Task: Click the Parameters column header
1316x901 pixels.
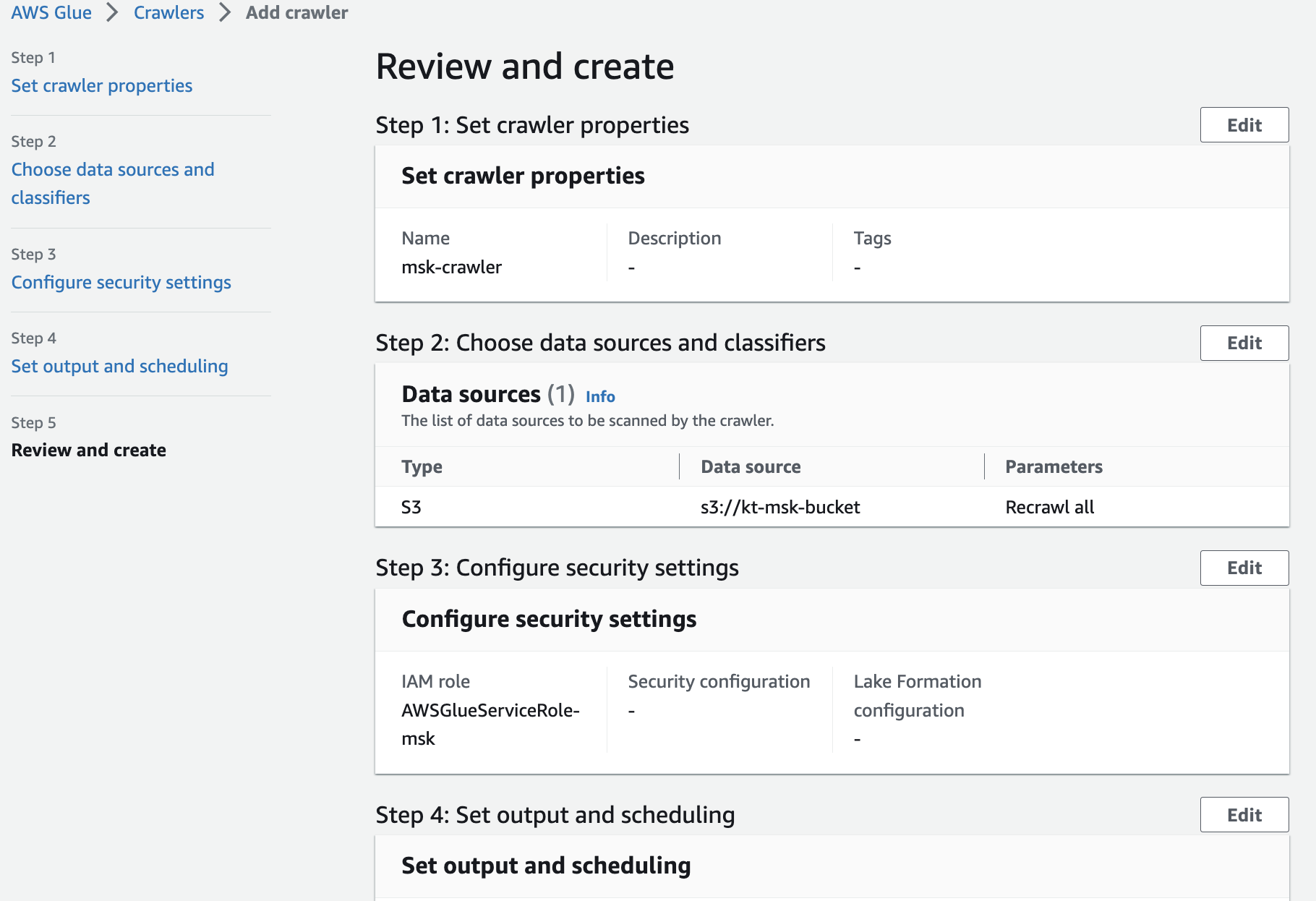Action: click(x=1054, y=466)
